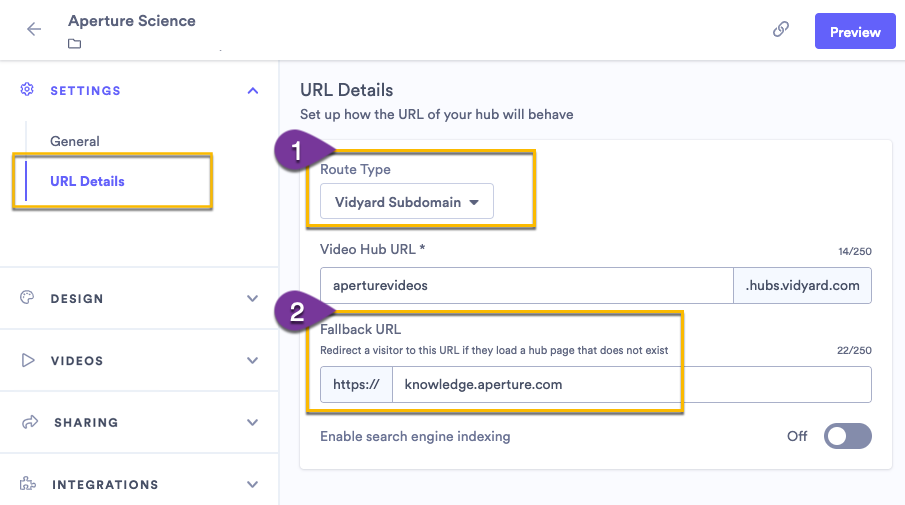Image resolution: width=905 pixels, height=505 pixels.
Task: Focus the Fallback URL field
Action: pos(631,384)
